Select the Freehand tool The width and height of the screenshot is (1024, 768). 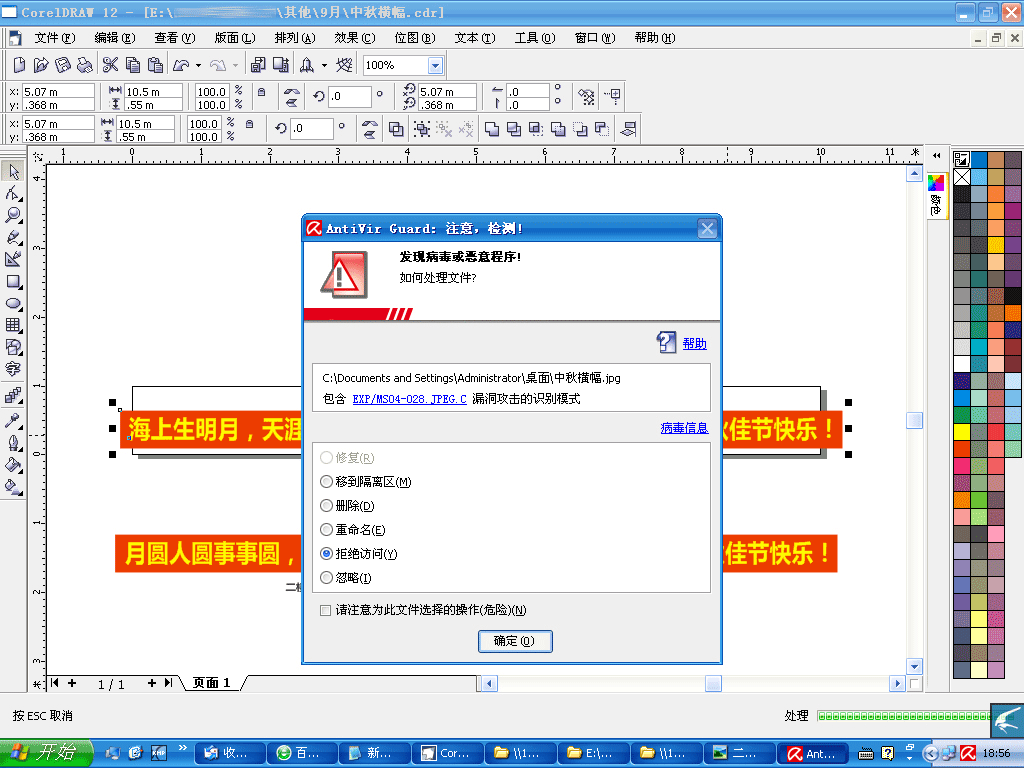[13, 237]
